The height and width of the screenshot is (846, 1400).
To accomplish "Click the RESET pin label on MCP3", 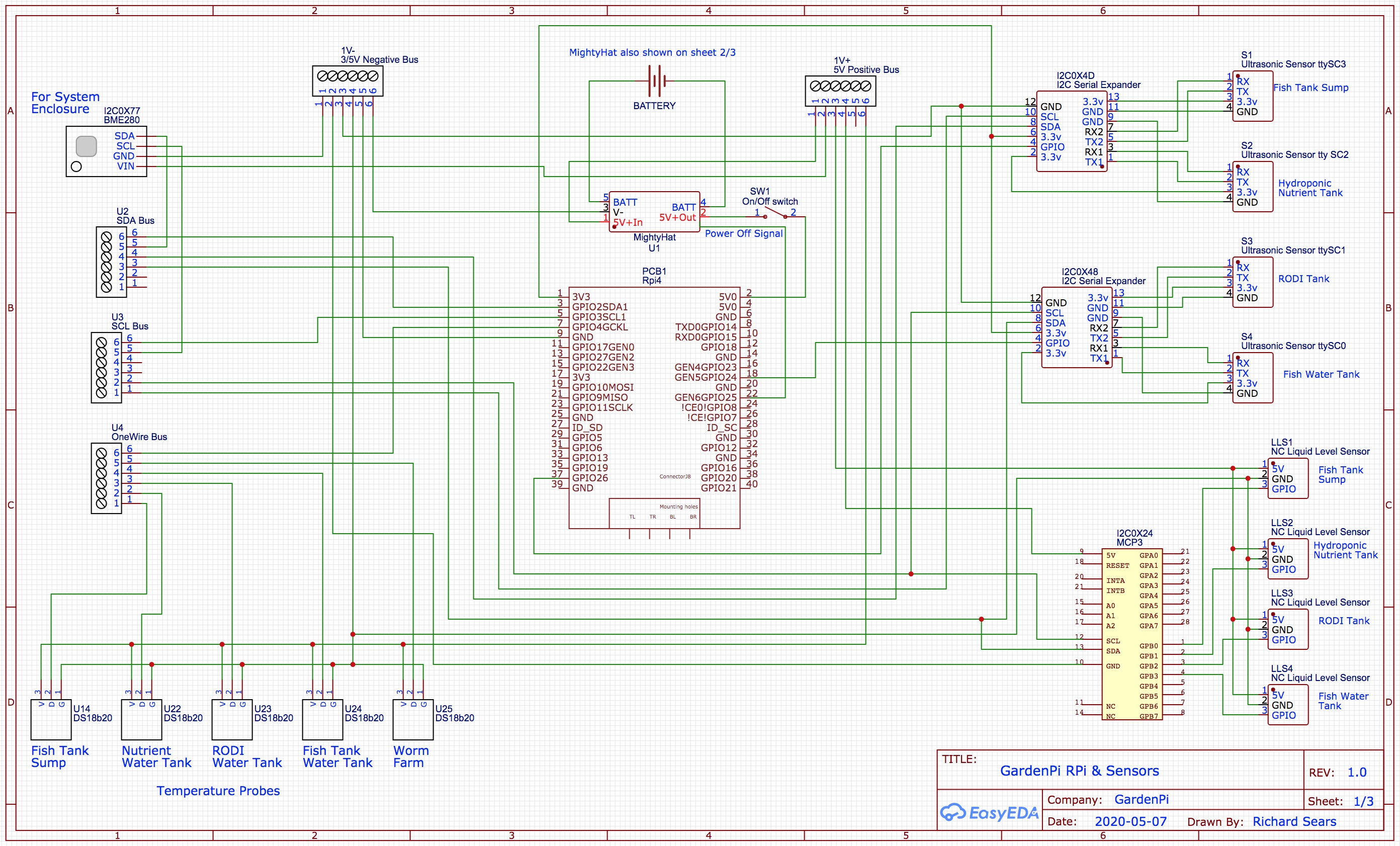I will pos(1117,566).
